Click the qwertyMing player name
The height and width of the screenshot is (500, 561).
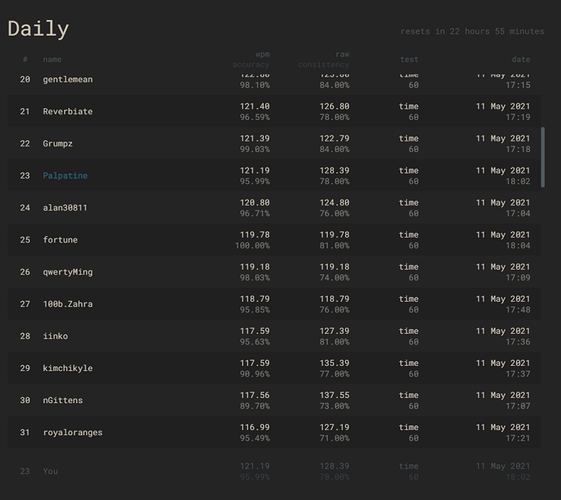coord(68,272)
